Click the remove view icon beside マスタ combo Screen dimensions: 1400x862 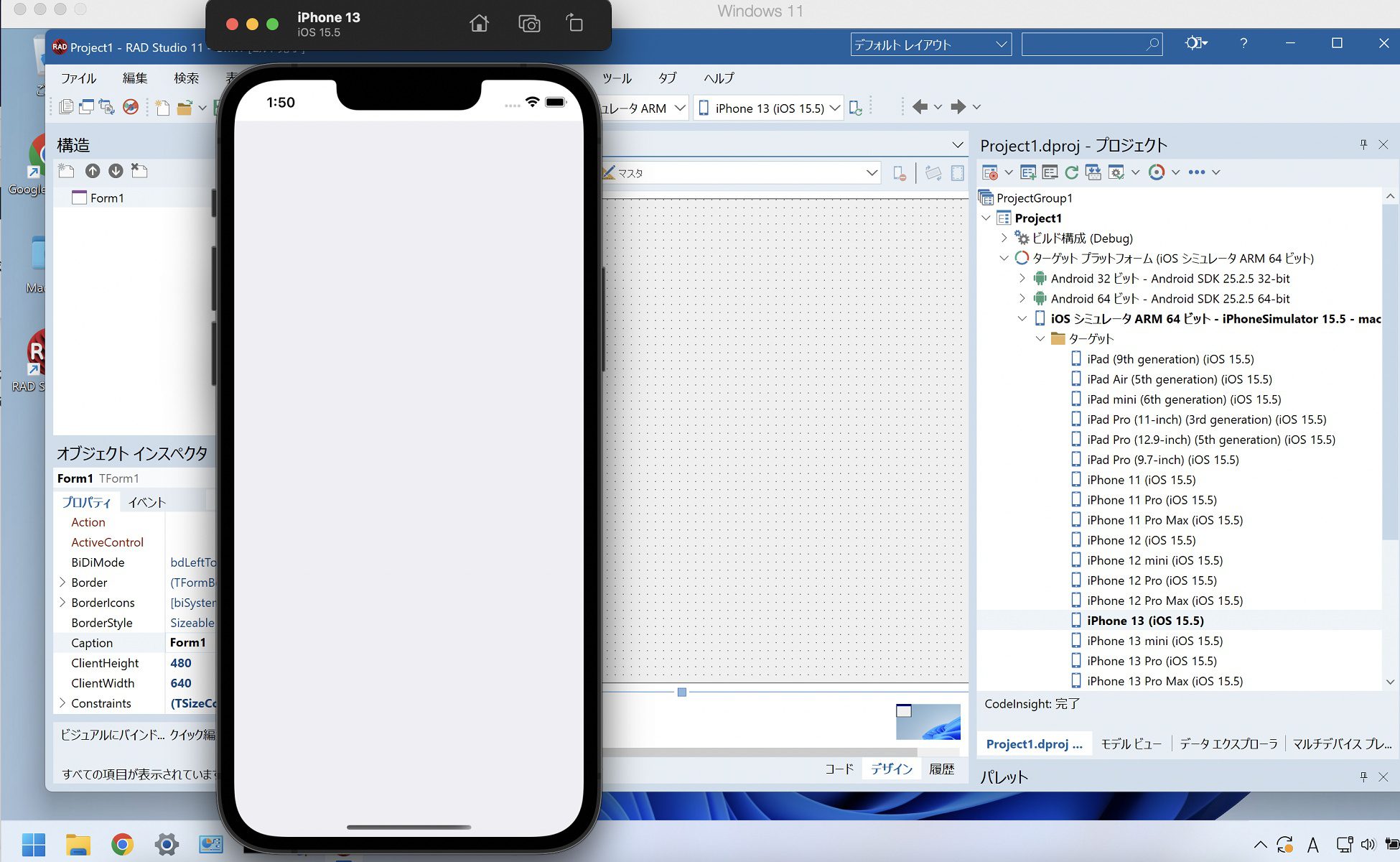point(899,173)
